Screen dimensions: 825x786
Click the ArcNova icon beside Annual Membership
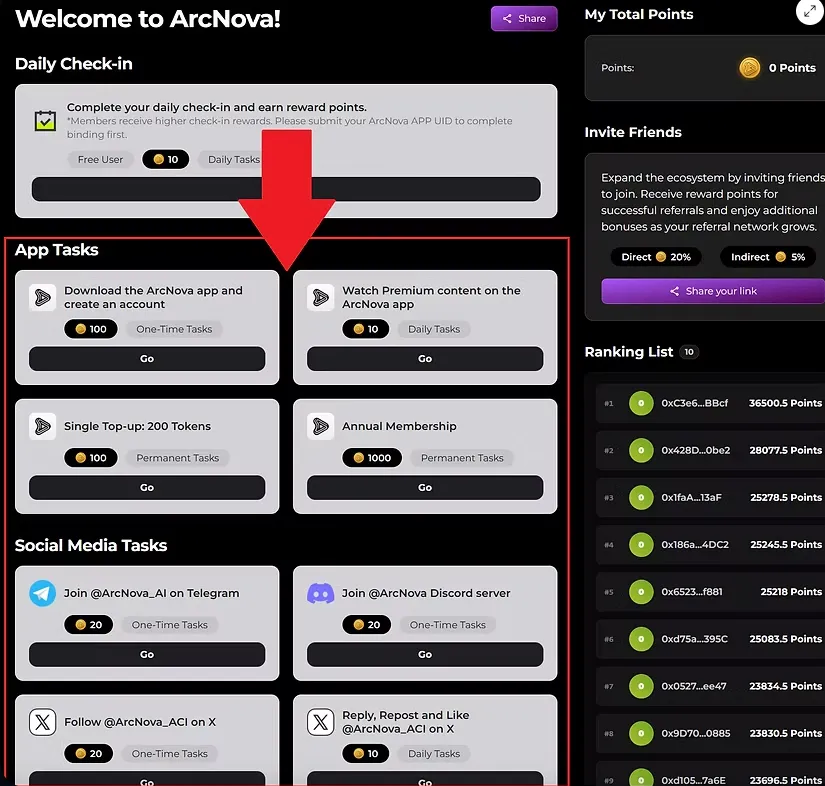point(320,426)
